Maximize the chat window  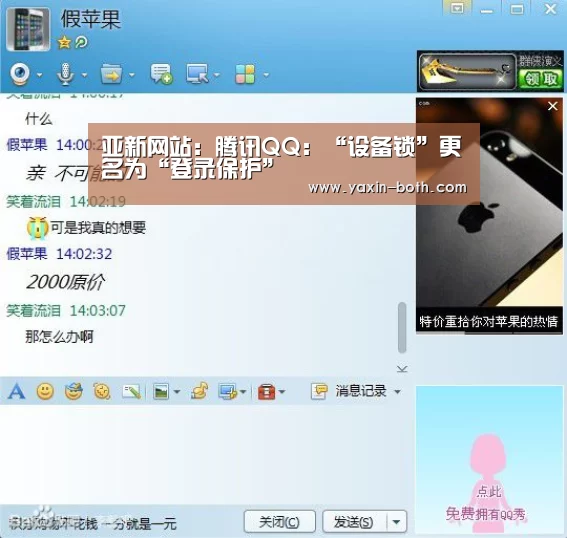click(x=516, y=8)
